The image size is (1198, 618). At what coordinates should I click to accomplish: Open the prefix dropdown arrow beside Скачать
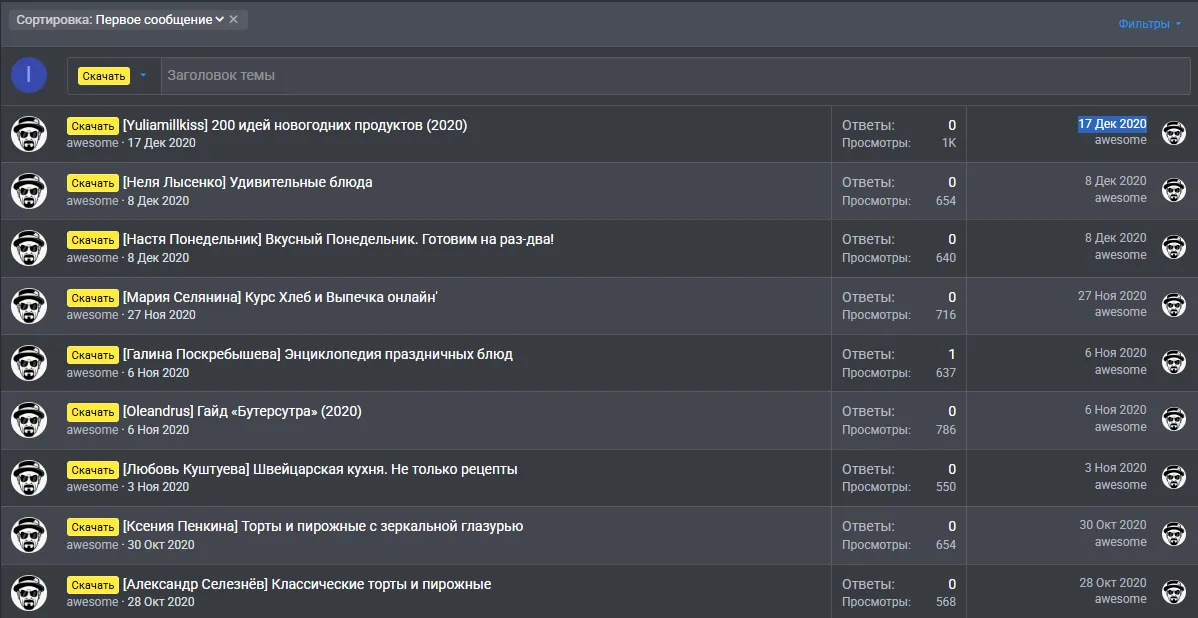(x=143, y=76)
